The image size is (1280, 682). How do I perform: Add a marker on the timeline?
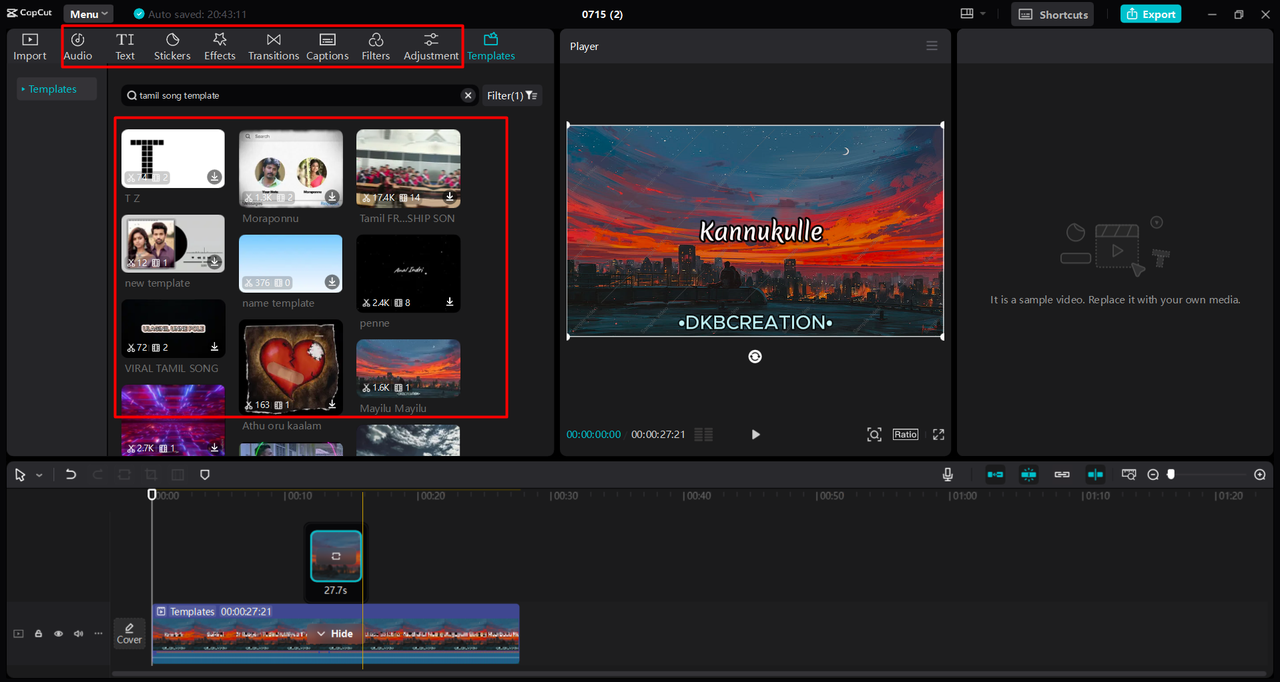click(x=205, y=475)
